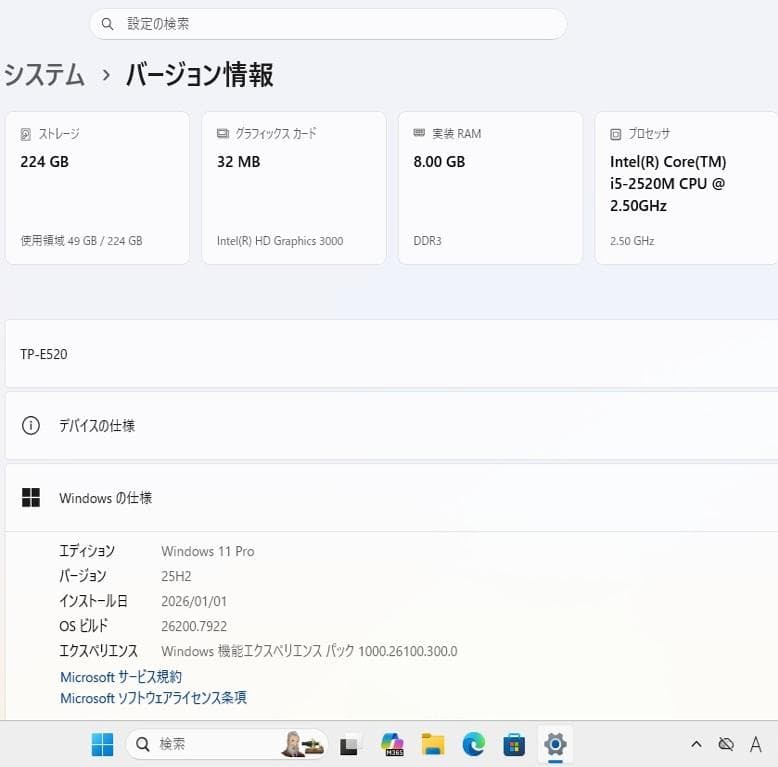The image size is (778, 767).
Task: Select the OS ビルド label
Action: (x=83, y=626)
